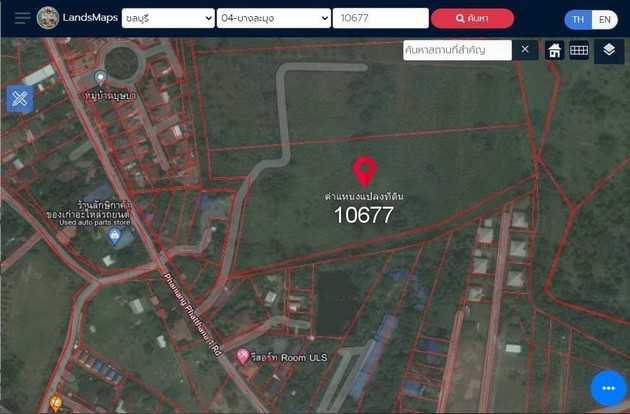Go to the home map view
The width and height of the screenshot is (630, 414).
[x=554, y=50]
